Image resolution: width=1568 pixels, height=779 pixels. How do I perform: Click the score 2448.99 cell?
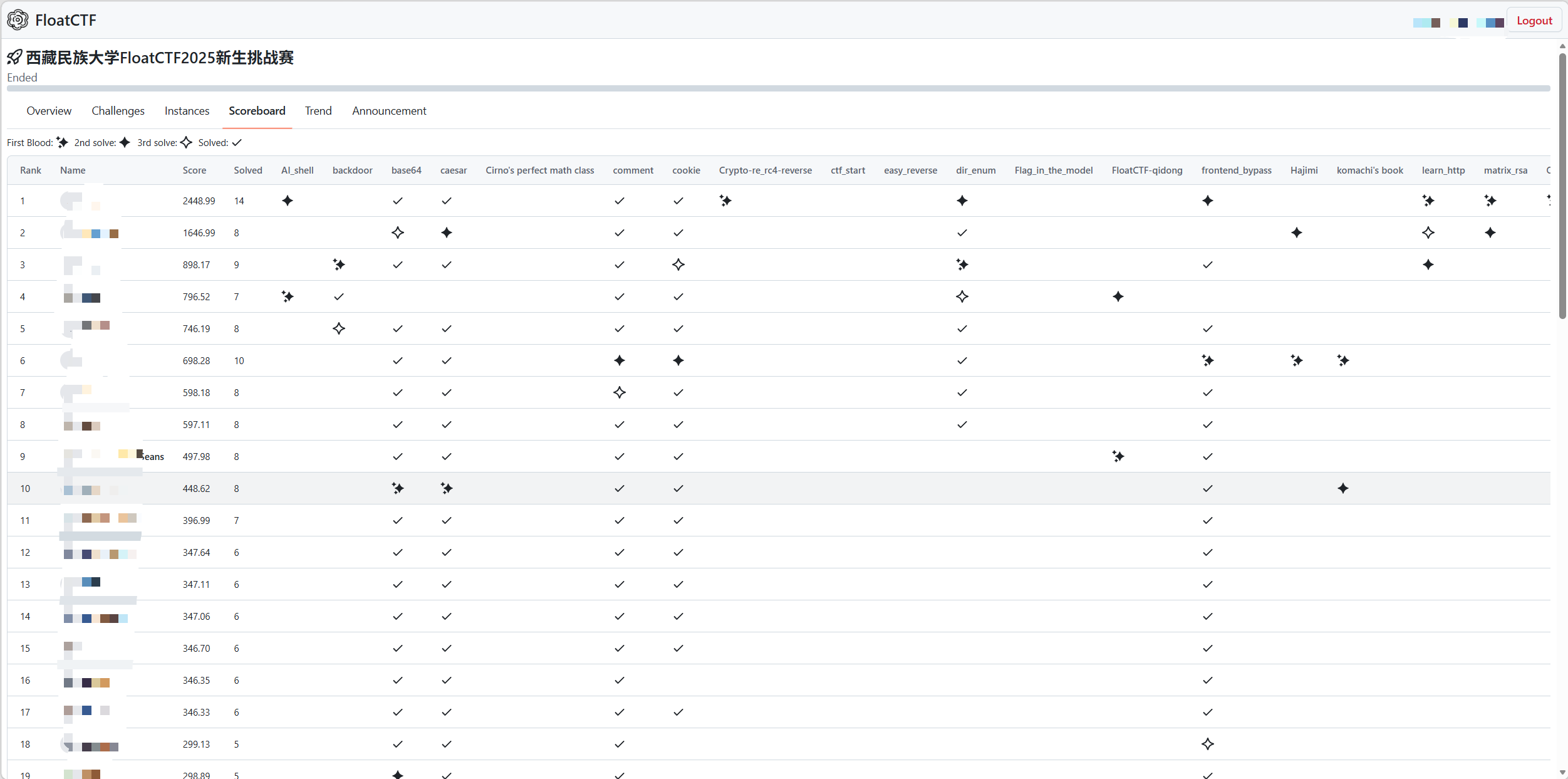(199, 201)
